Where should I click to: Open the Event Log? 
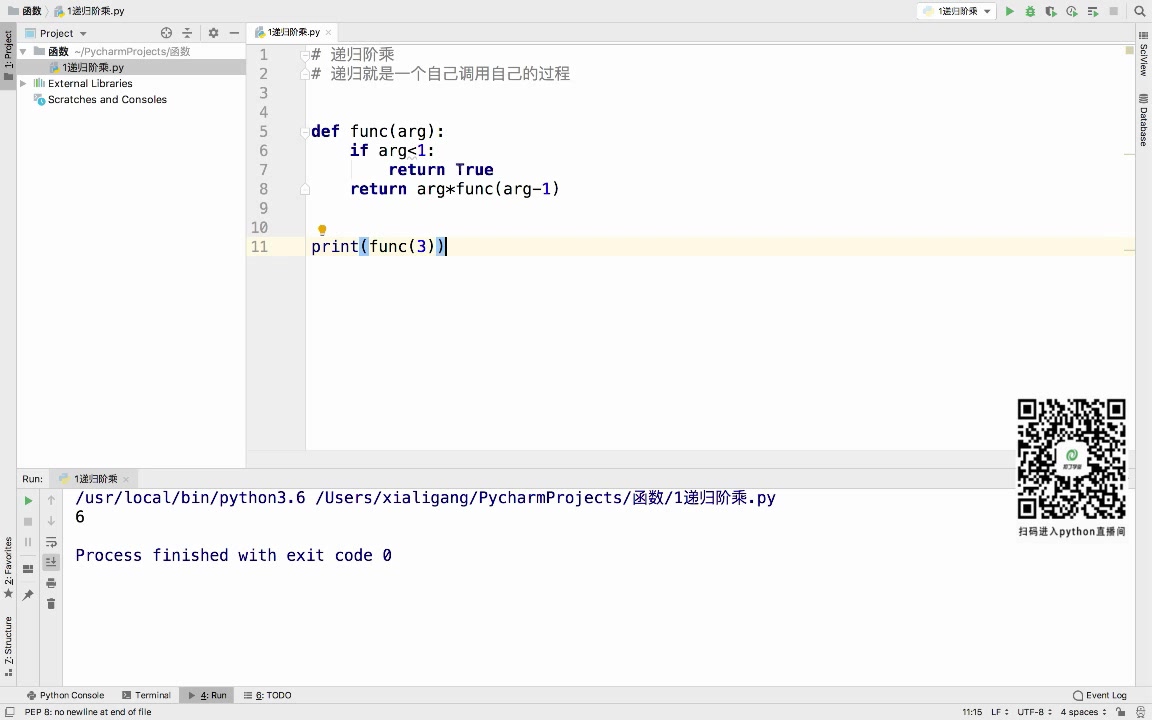[x=1100, y=695]
